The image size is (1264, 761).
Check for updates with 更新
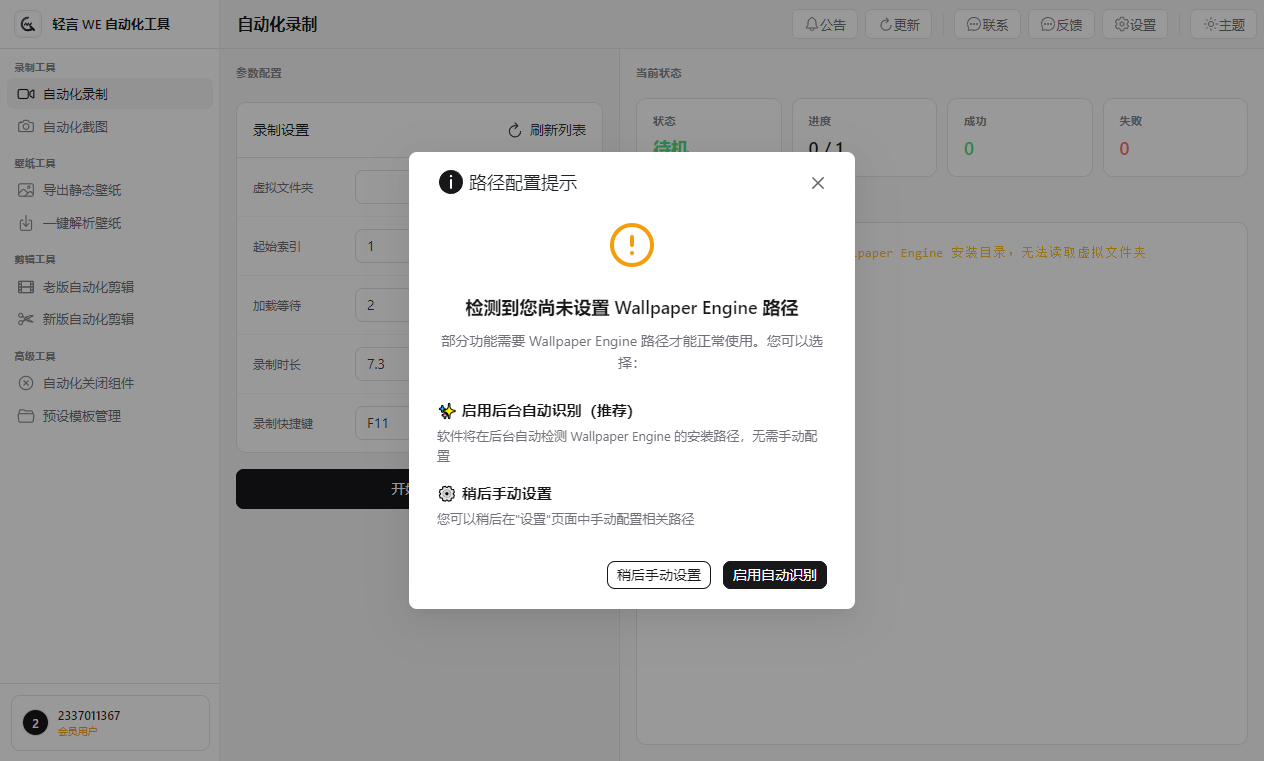[x=897, y=23]
